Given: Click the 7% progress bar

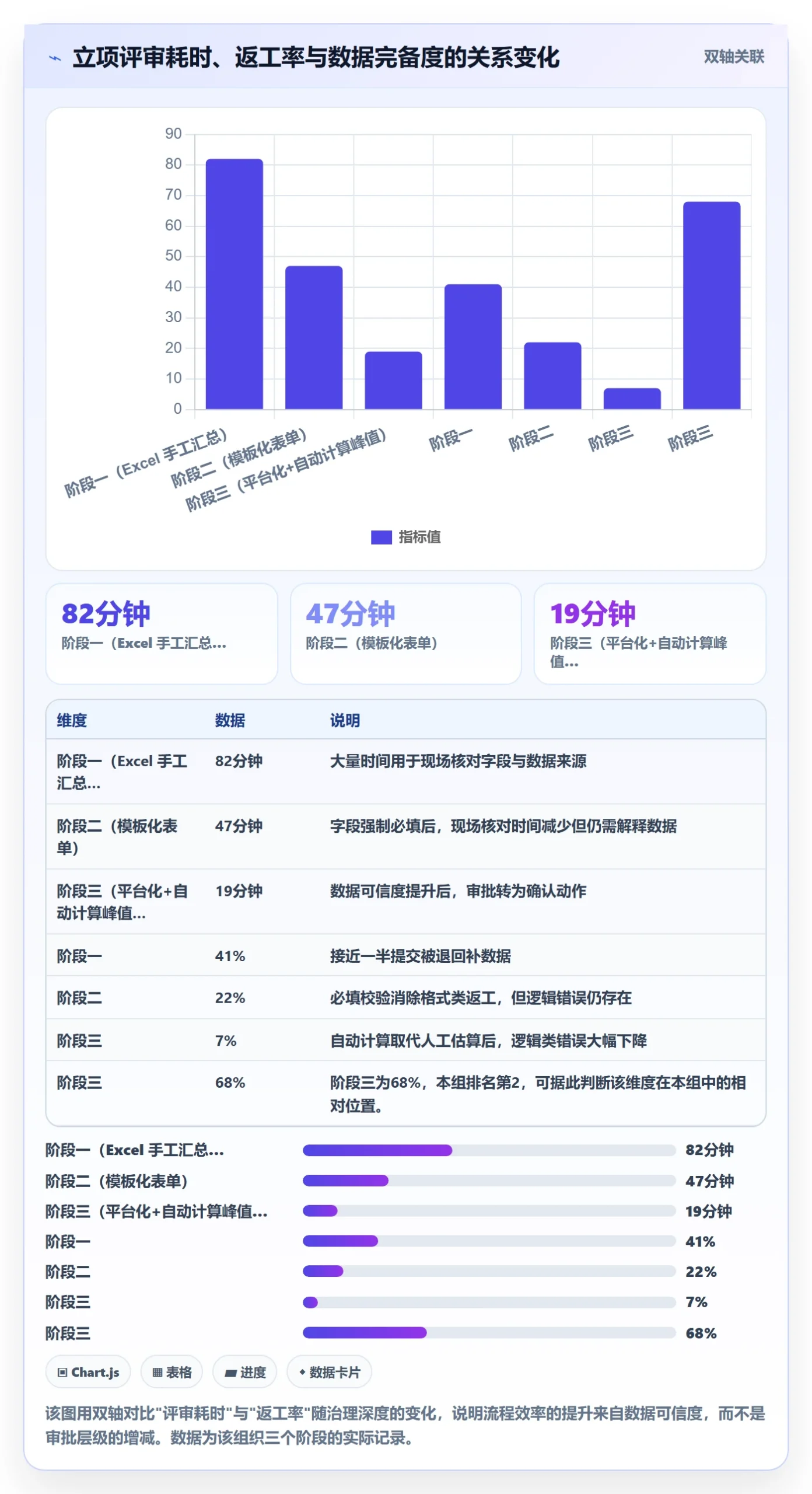Looking at the screenshot, I should 489,1303.
